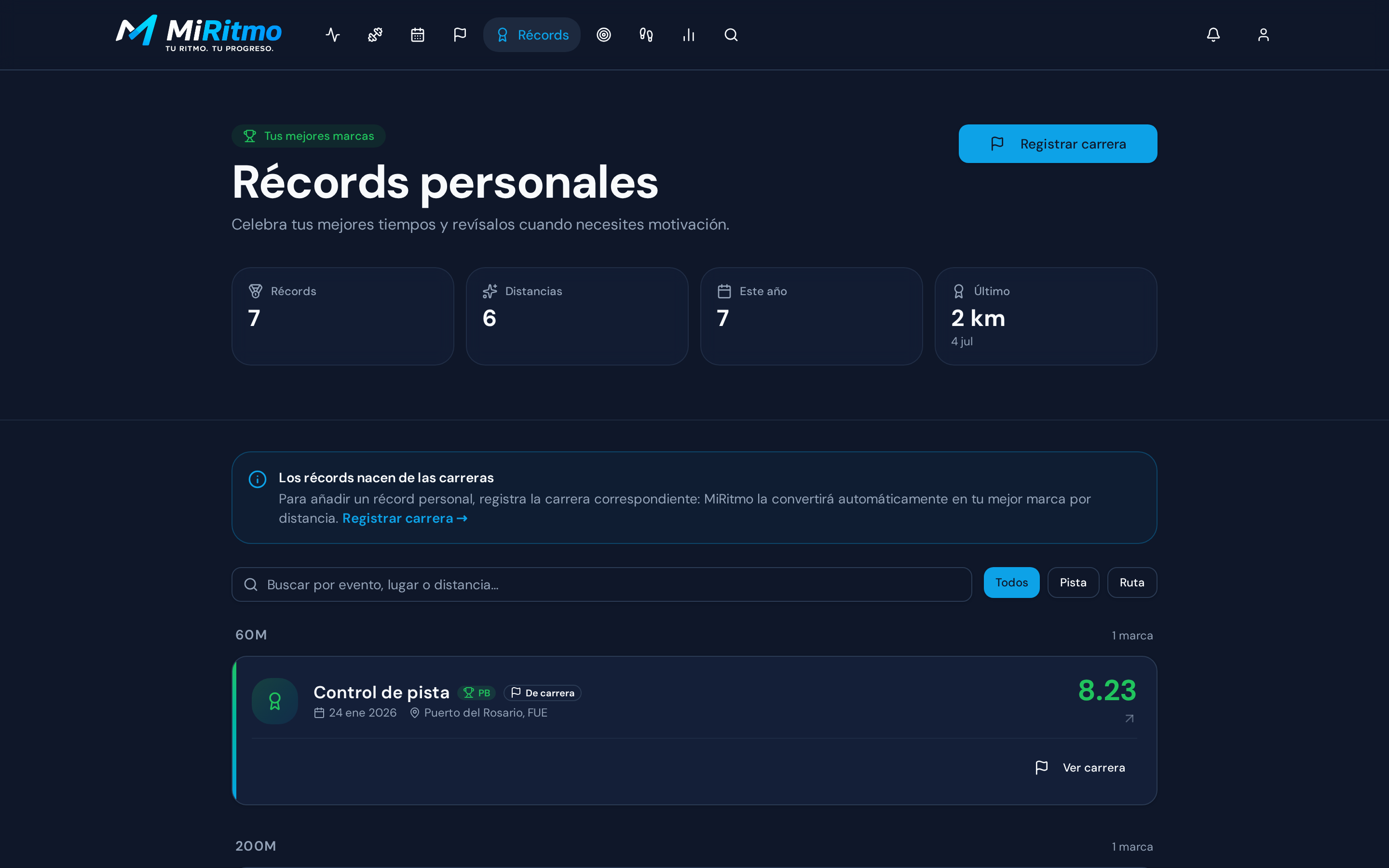
Task: Click the 'Tus mejores marcas' trophy badge
Action: pyautogui.click(x=308, y=136)
